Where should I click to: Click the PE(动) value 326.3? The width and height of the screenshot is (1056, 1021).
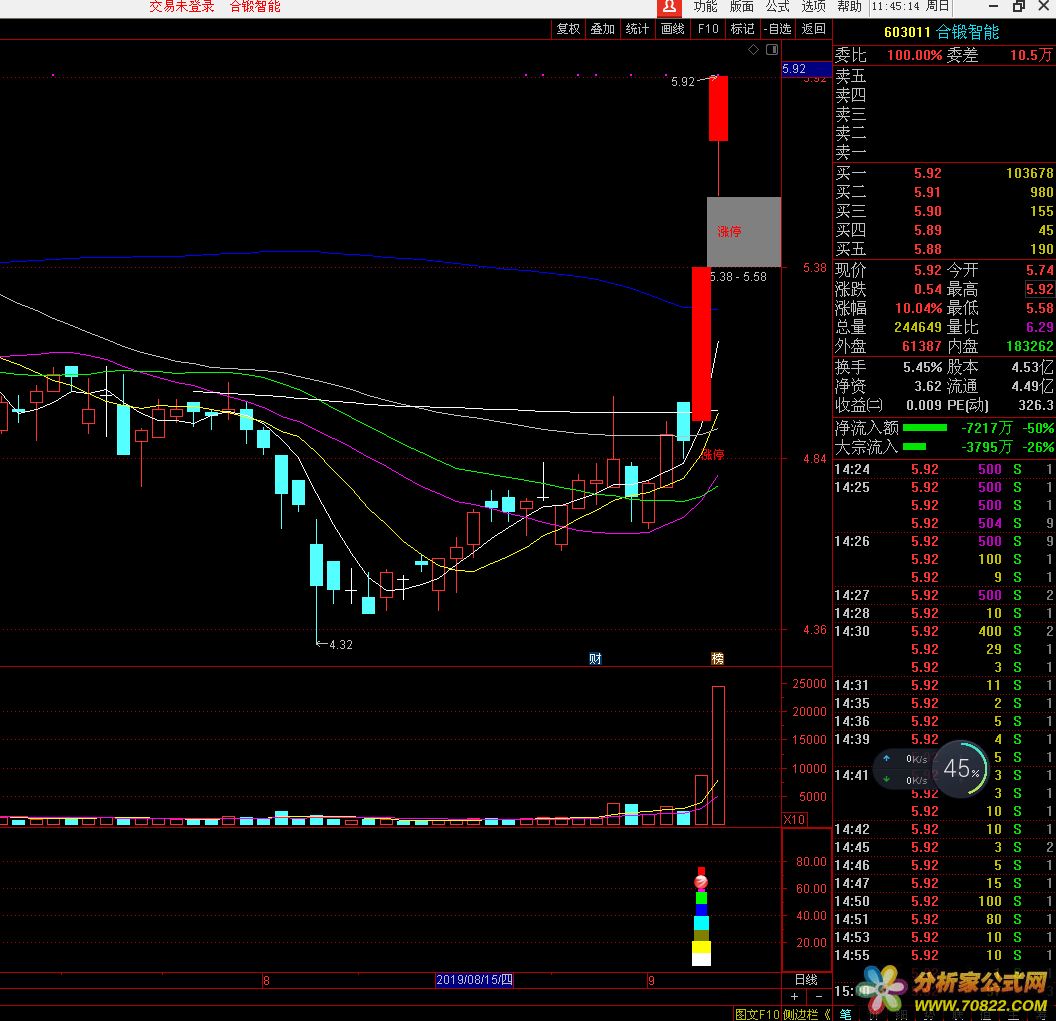(x=1036, y=405)
